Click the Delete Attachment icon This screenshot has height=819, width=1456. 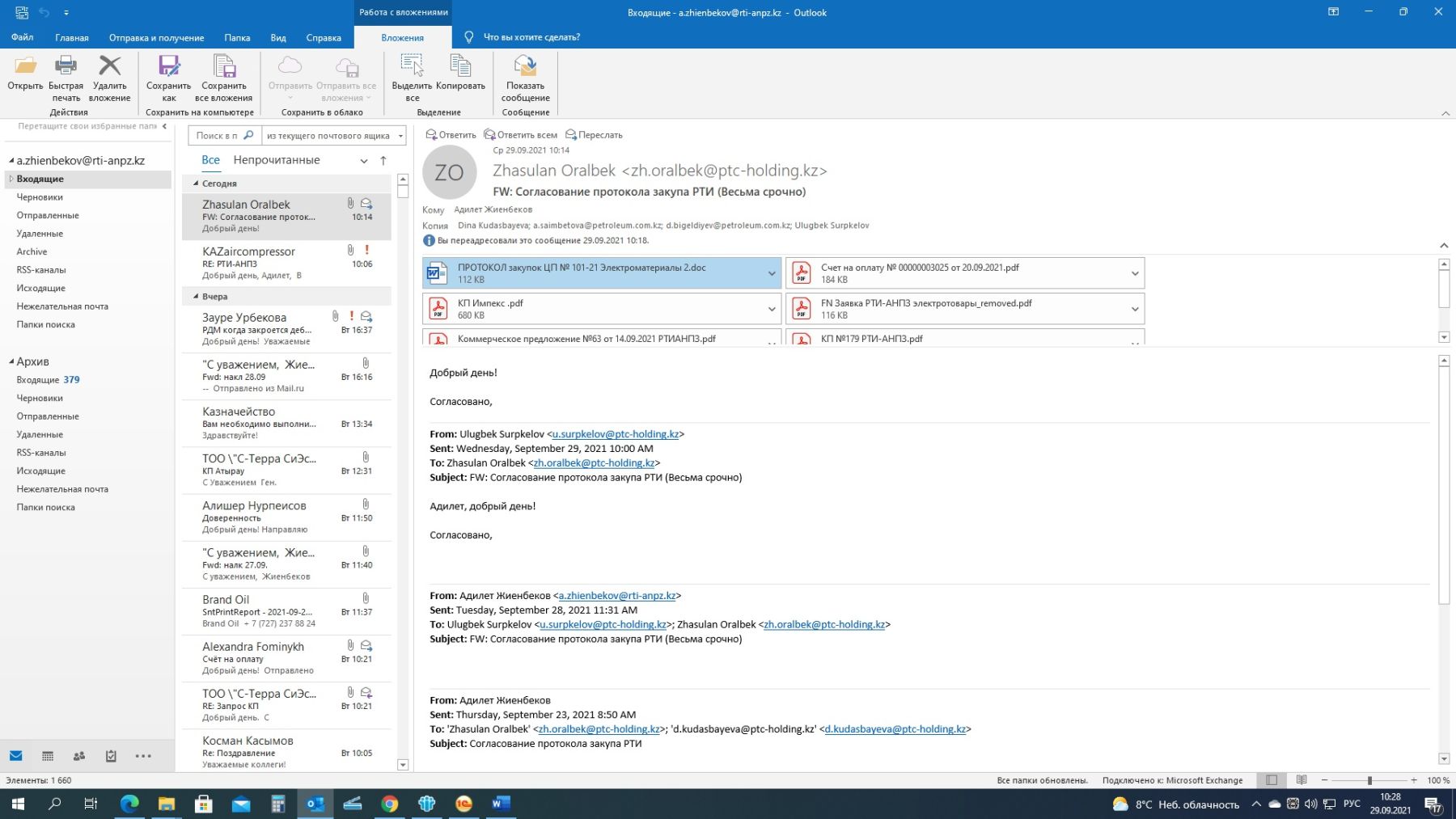coord(109,67)
